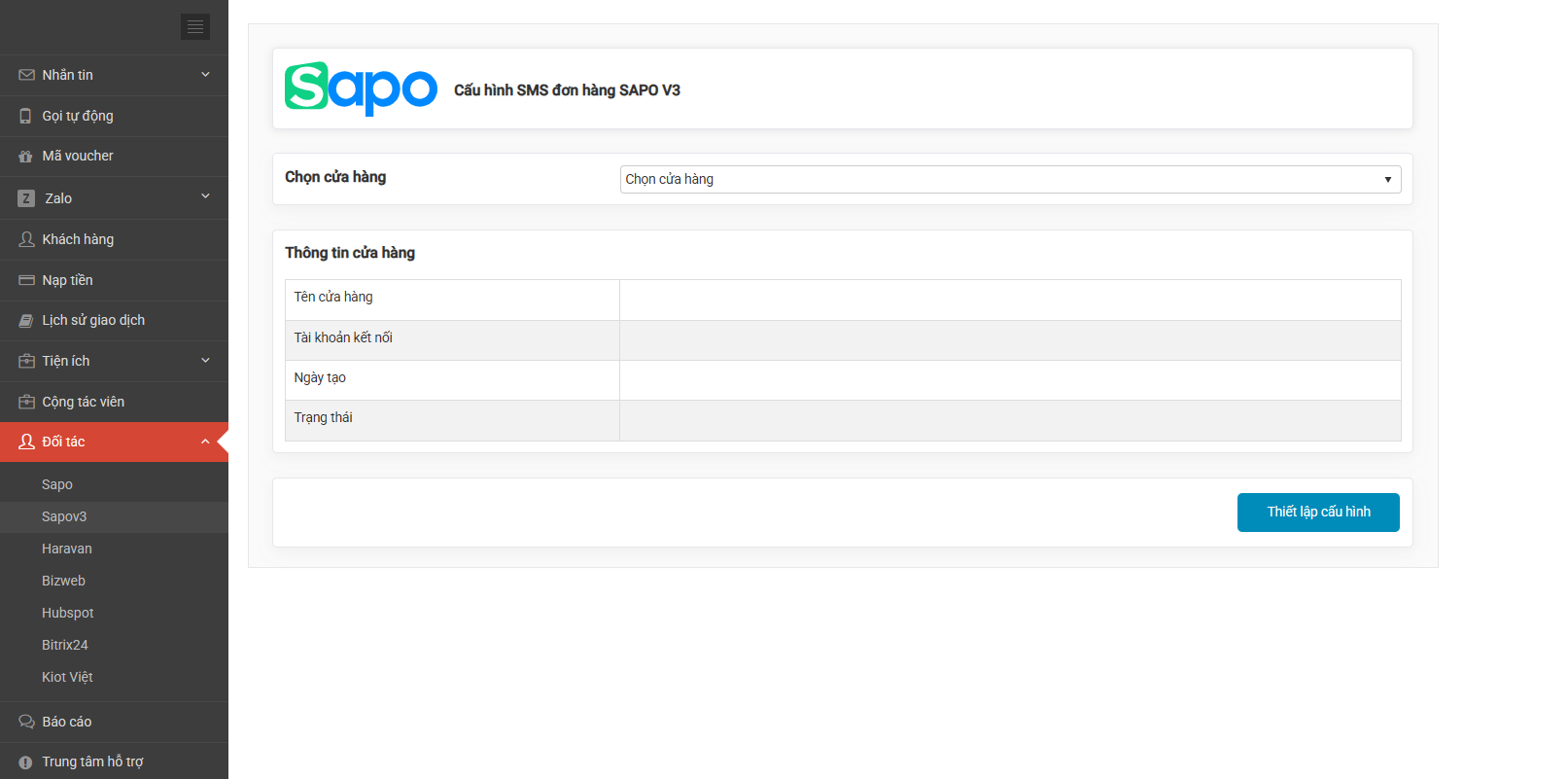Collapse the Đối tác menu chevron

tap(205, 442)
